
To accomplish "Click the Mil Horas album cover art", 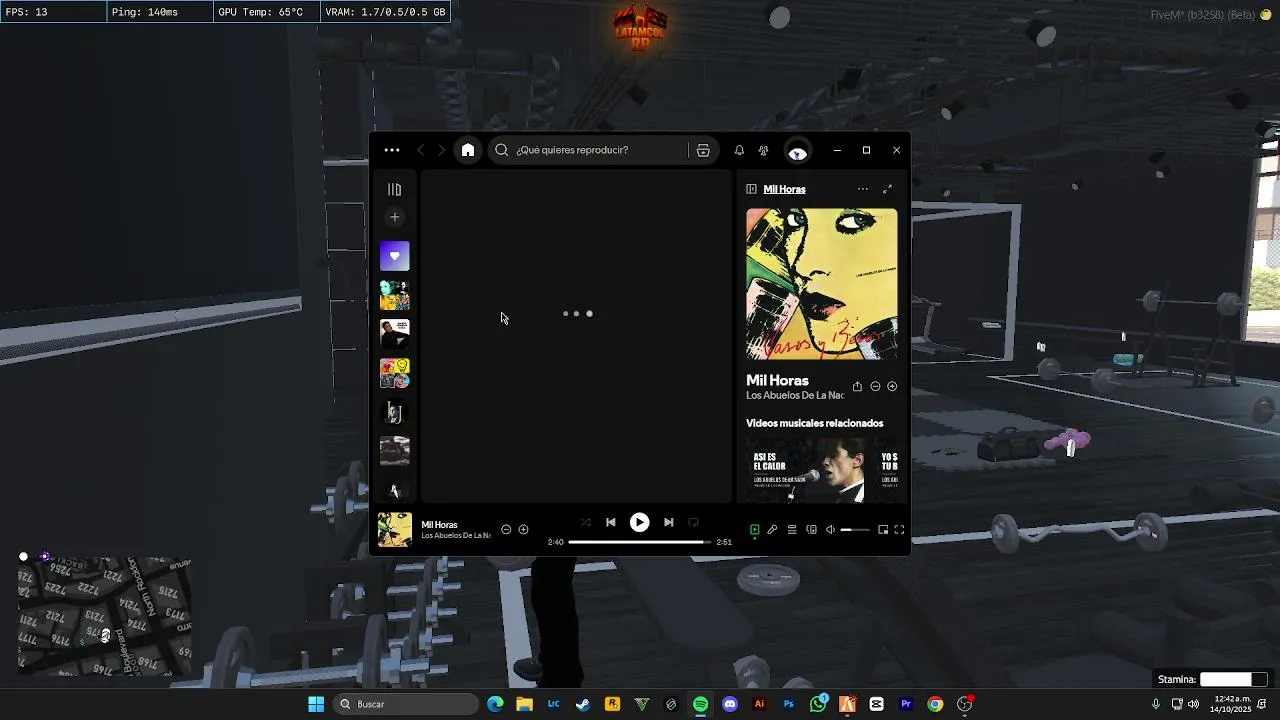I will [822, 284].
